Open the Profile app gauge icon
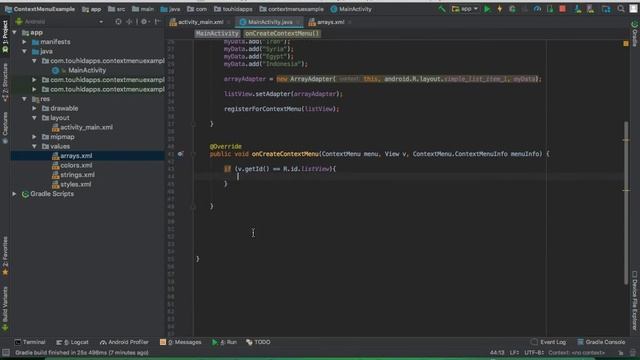640x360 pixels. pos(537,9)
